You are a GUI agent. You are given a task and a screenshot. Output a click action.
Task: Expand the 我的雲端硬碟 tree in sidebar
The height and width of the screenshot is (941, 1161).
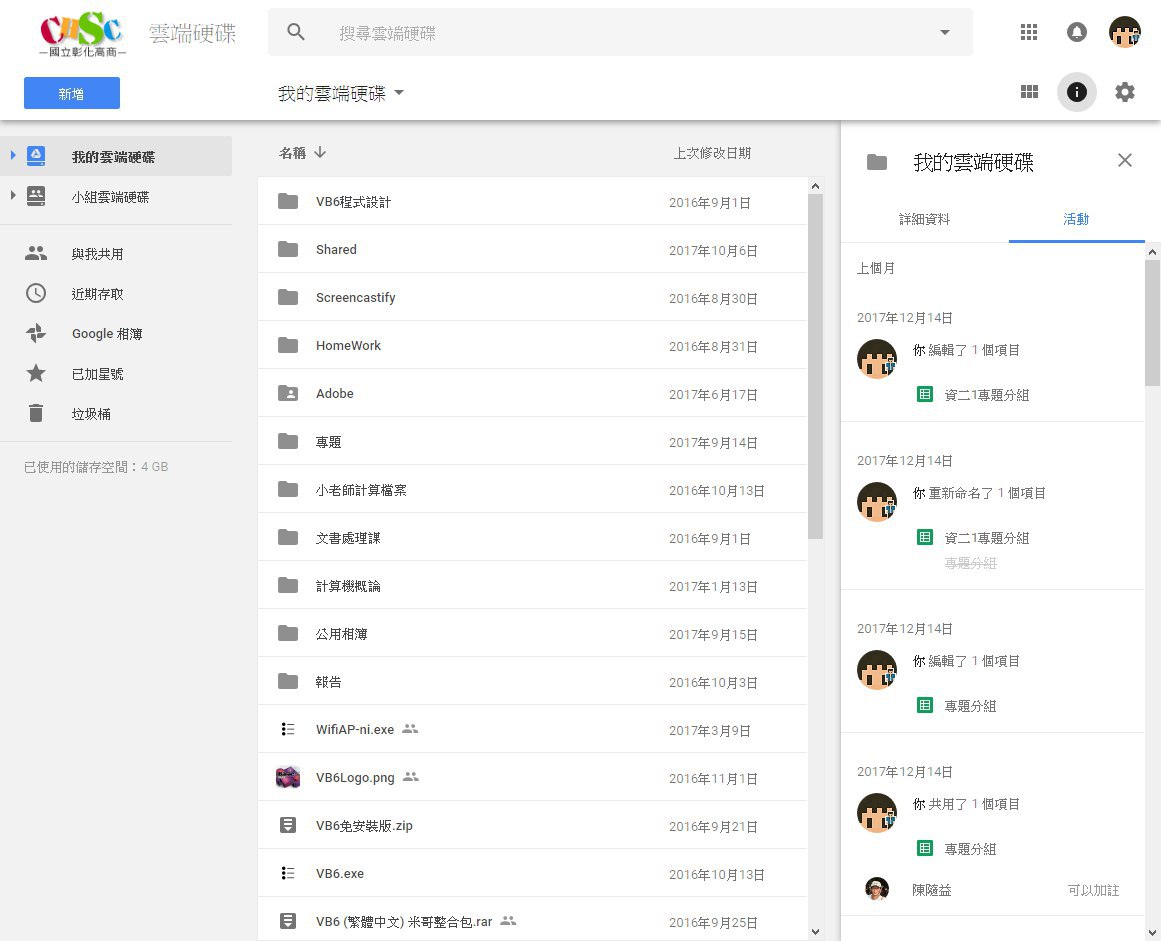[x=13, y=156]
